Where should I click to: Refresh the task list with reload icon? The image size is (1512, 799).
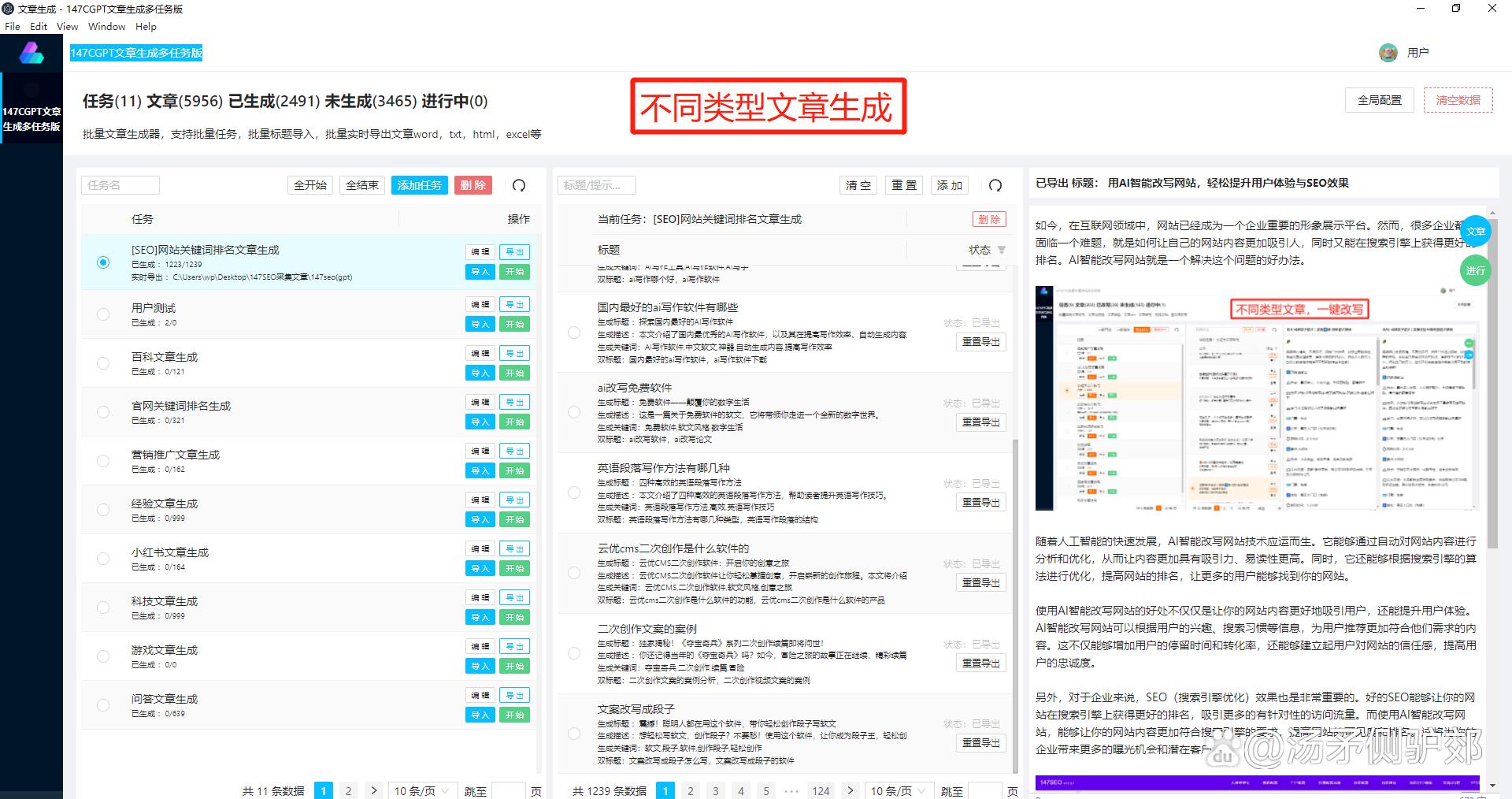pos(519,185)
